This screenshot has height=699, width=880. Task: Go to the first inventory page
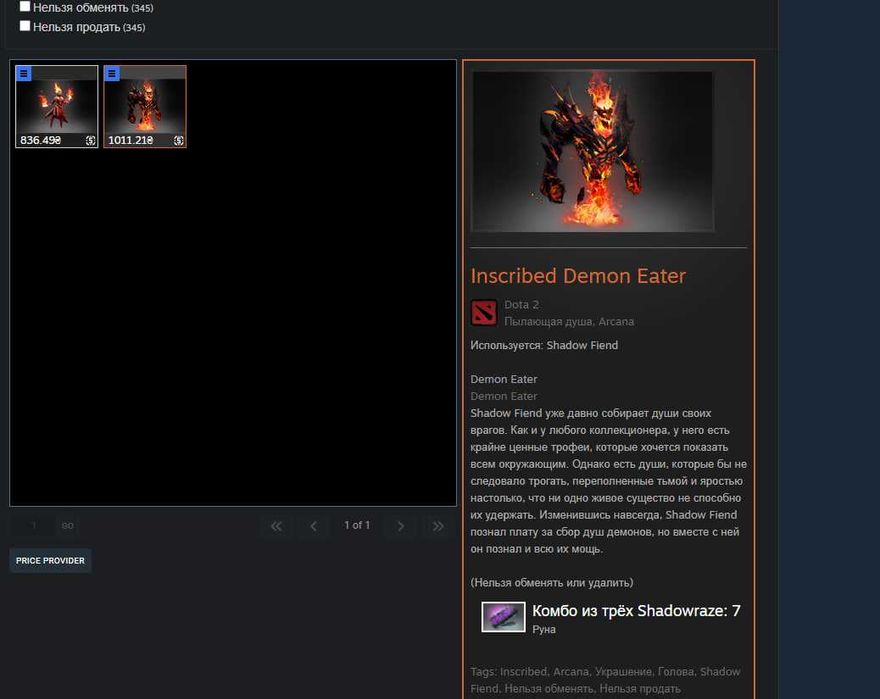click(x=276, y=526)
